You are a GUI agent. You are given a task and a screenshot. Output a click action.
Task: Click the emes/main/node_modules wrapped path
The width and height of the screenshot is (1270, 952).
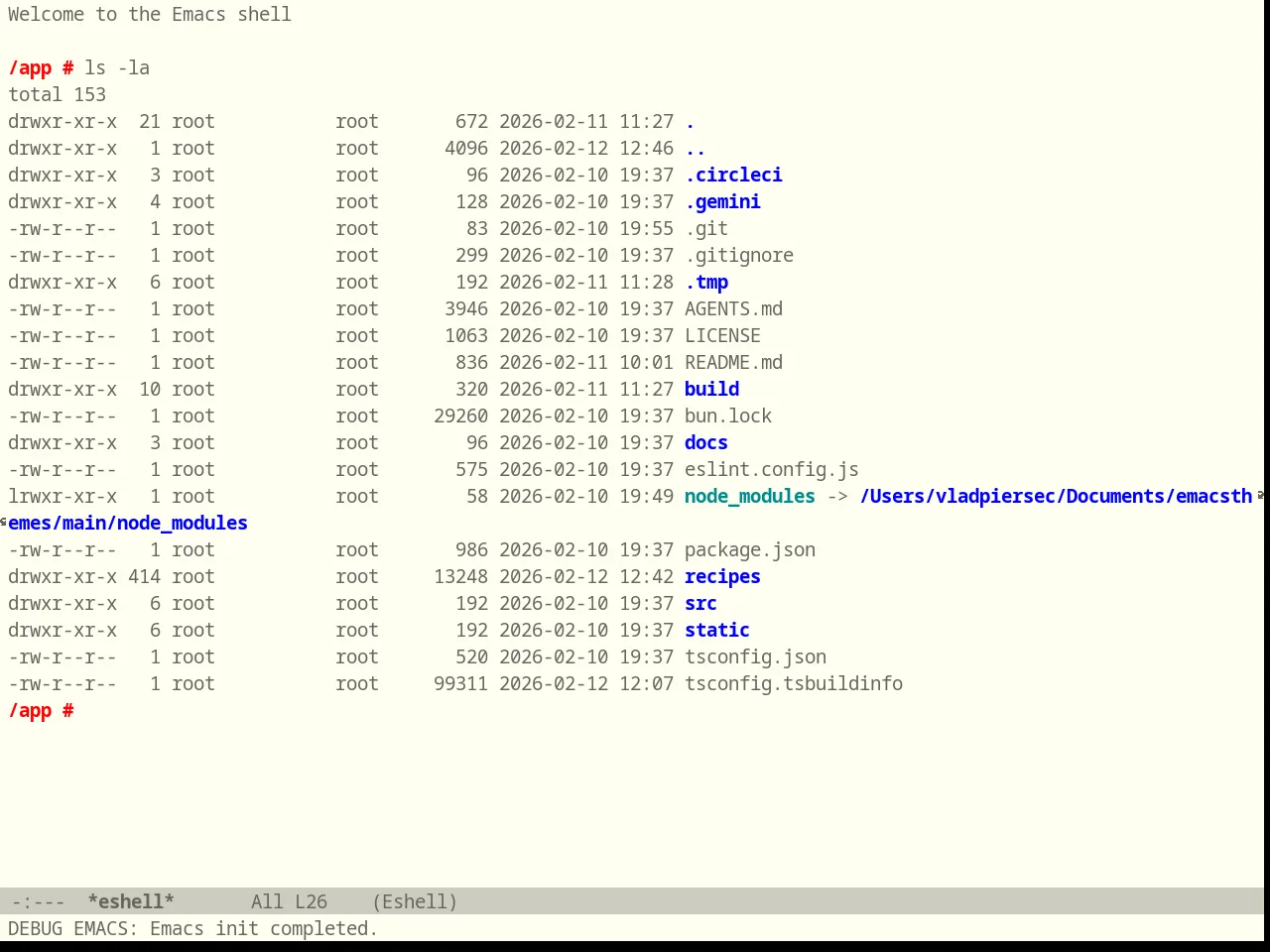pyautogui.click(x=128, y=524)
